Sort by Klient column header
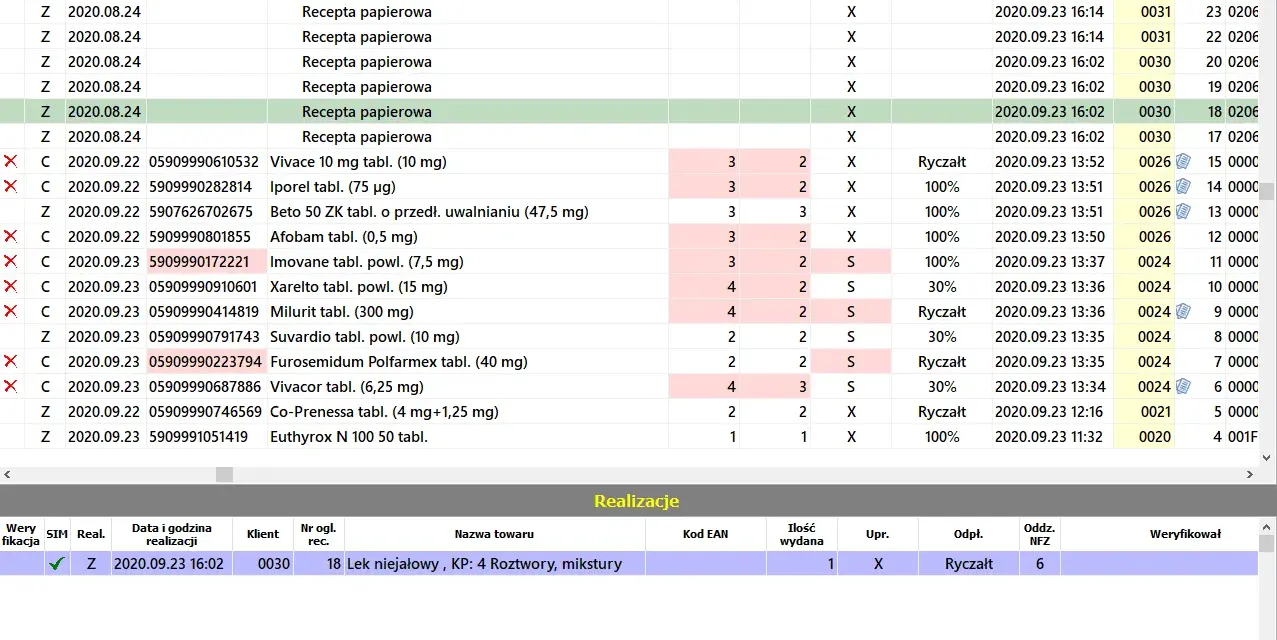 pyautogui.click(x=264, y=534)
